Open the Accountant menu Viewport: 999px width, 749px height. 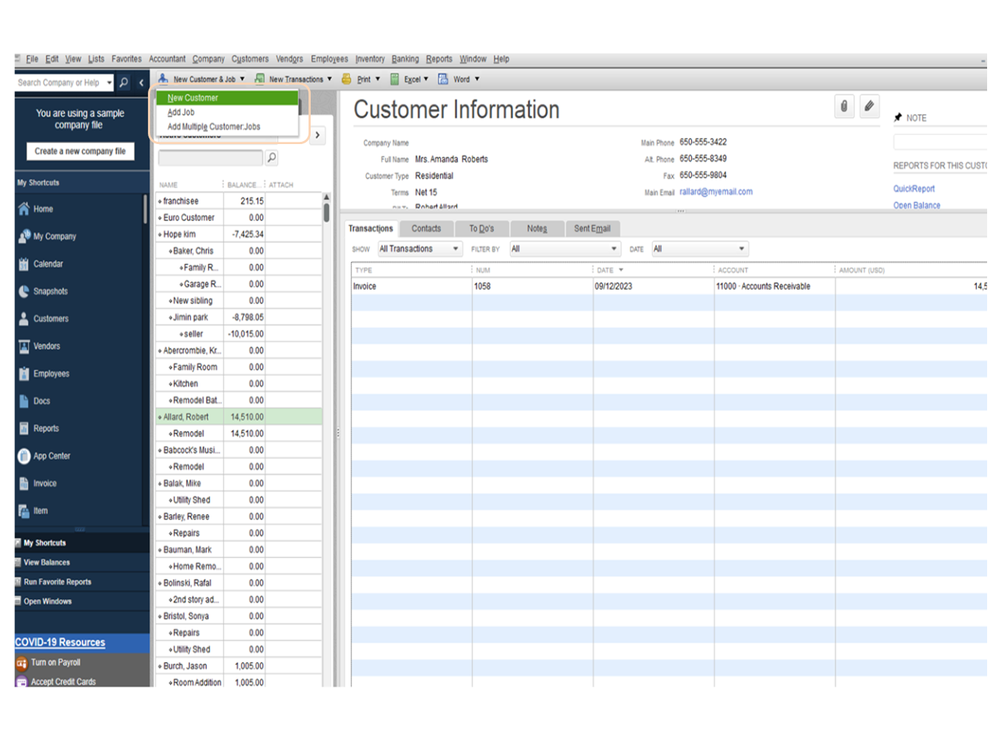click(167, 59)
